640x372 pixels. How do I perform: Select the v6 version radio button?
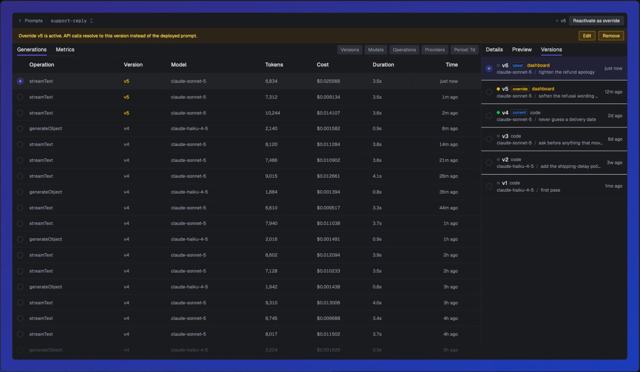(489, 69)
